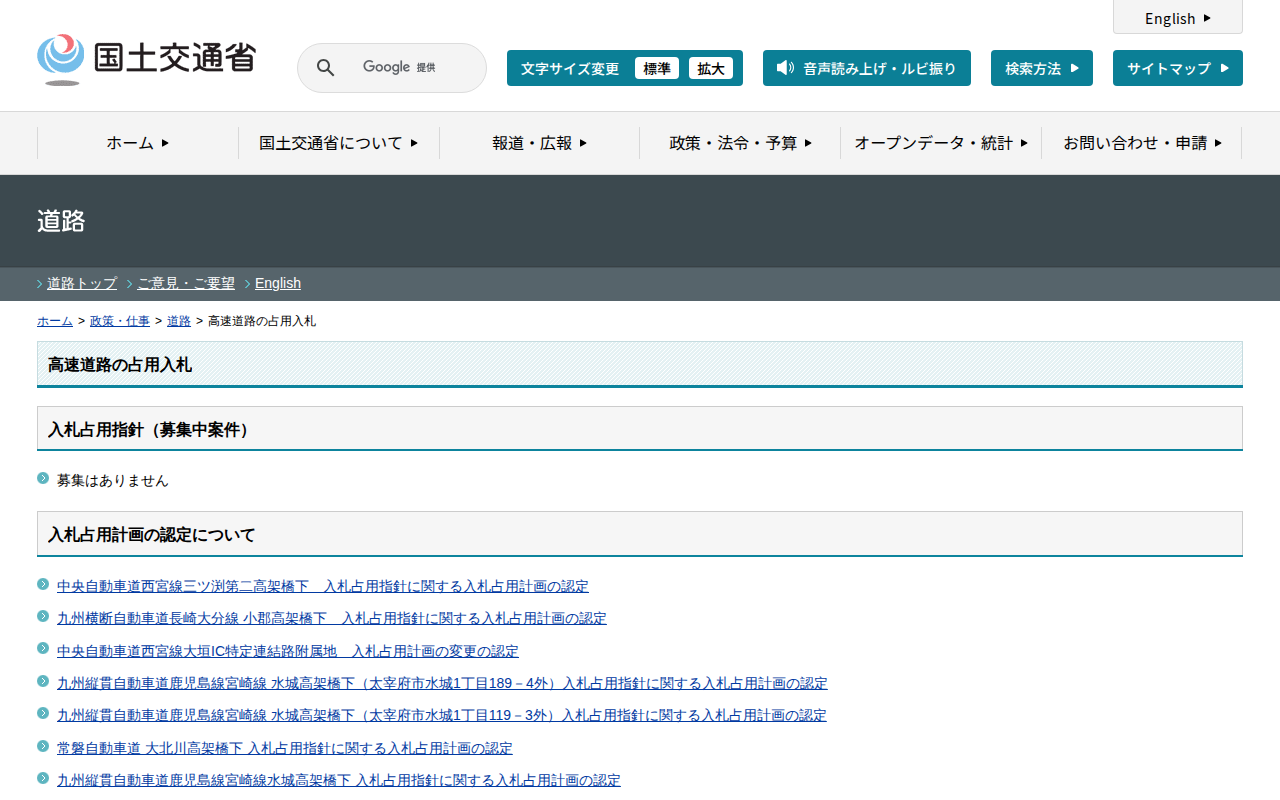Screen dimensions: 1280x800
Task: Click bullet icon beside 常磐自動車道 link
Action: tap(43, 746)
